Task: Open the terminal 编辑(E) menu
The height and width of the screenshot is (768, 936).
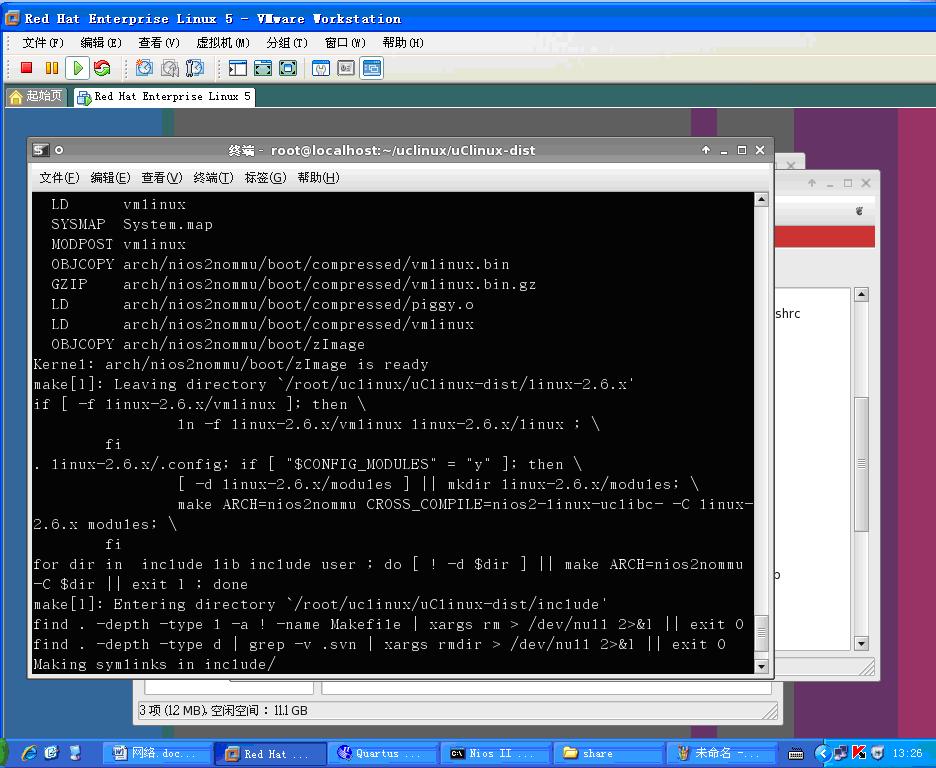Action: pyautogui.click(x=110, y=178)
